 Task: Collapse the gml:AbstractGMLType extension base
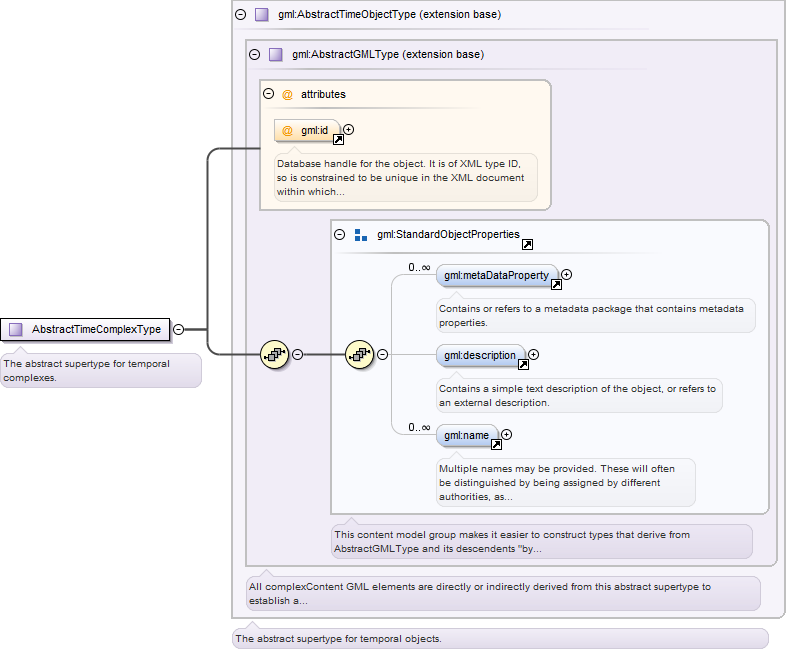pyautogui.click(x=254, y=54)
